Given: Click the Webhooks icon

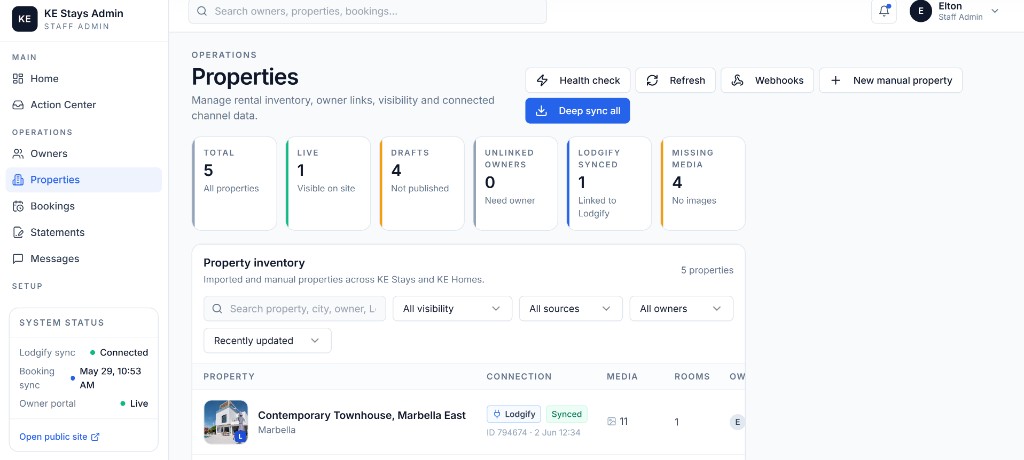Looking at the screenshot, I should [737, 80].
